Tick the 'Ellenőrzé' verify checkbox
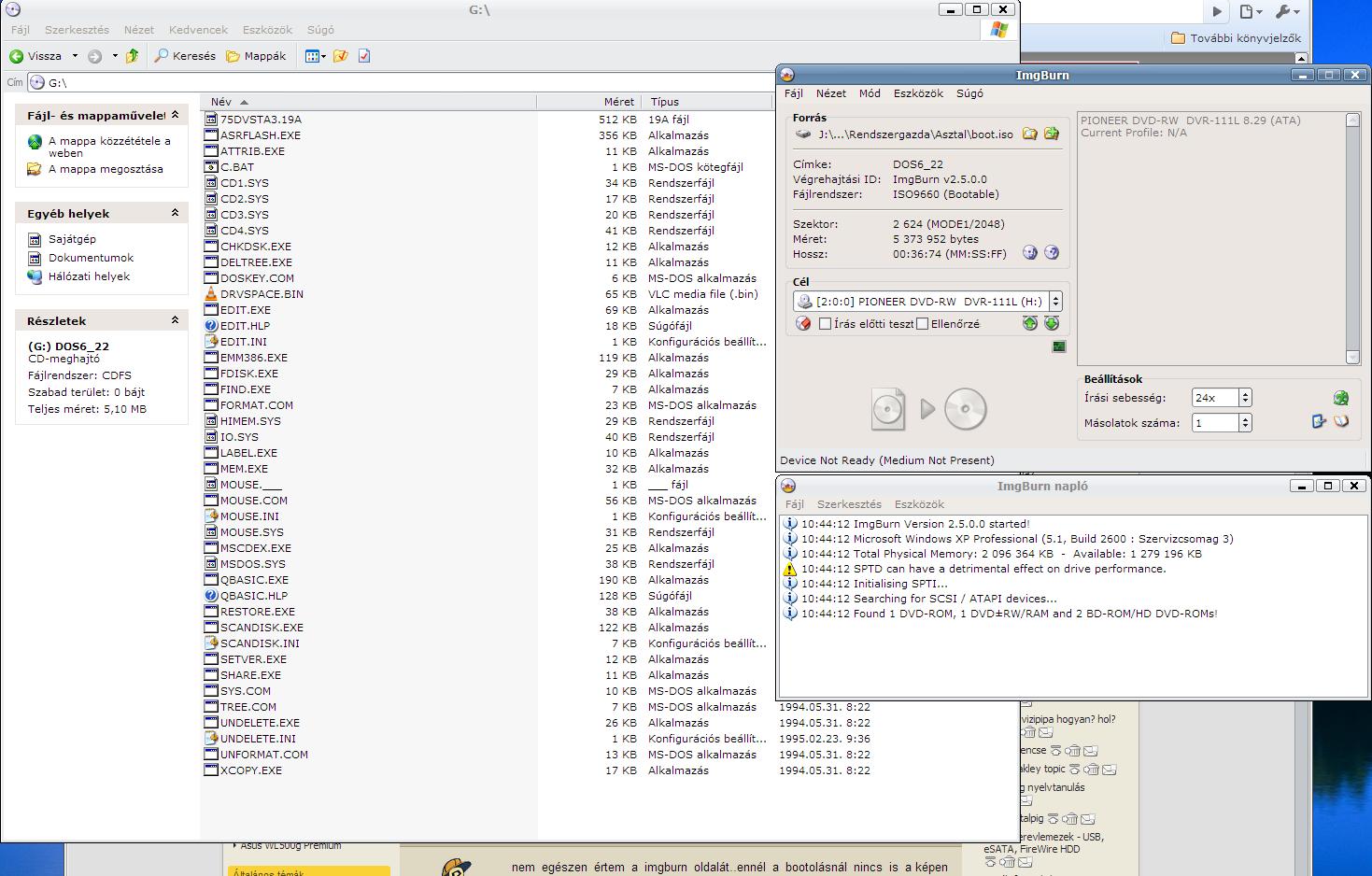1372x876 pixels. (923, 324)
